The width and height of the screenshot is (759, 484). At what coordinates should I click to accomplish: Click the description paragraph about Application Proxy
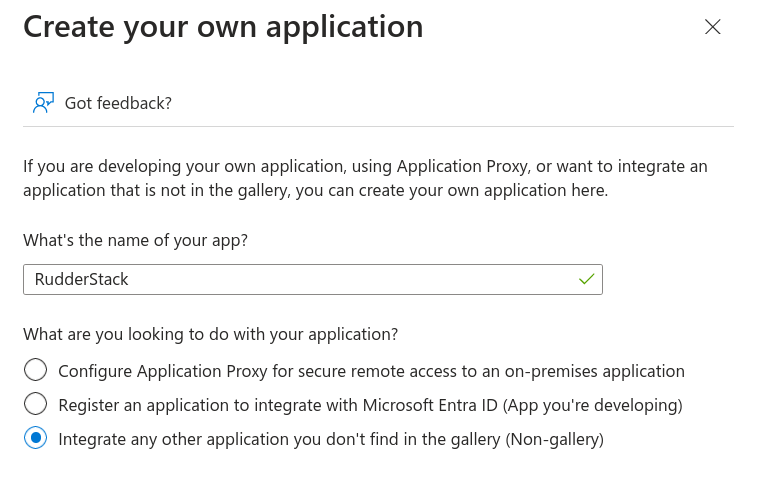pyautogui.click(x=365, y=178)
